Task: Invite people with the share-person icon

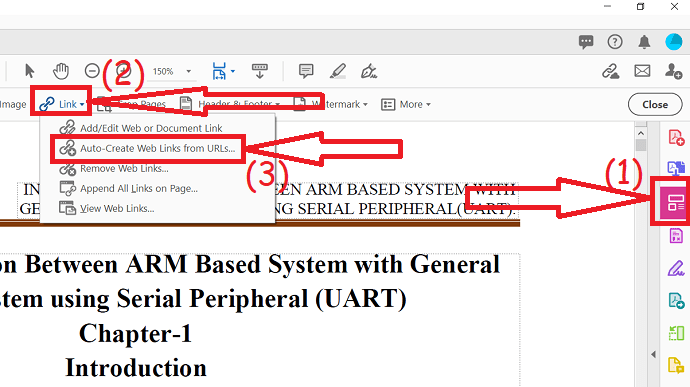Action: click(x=673, y=71)
